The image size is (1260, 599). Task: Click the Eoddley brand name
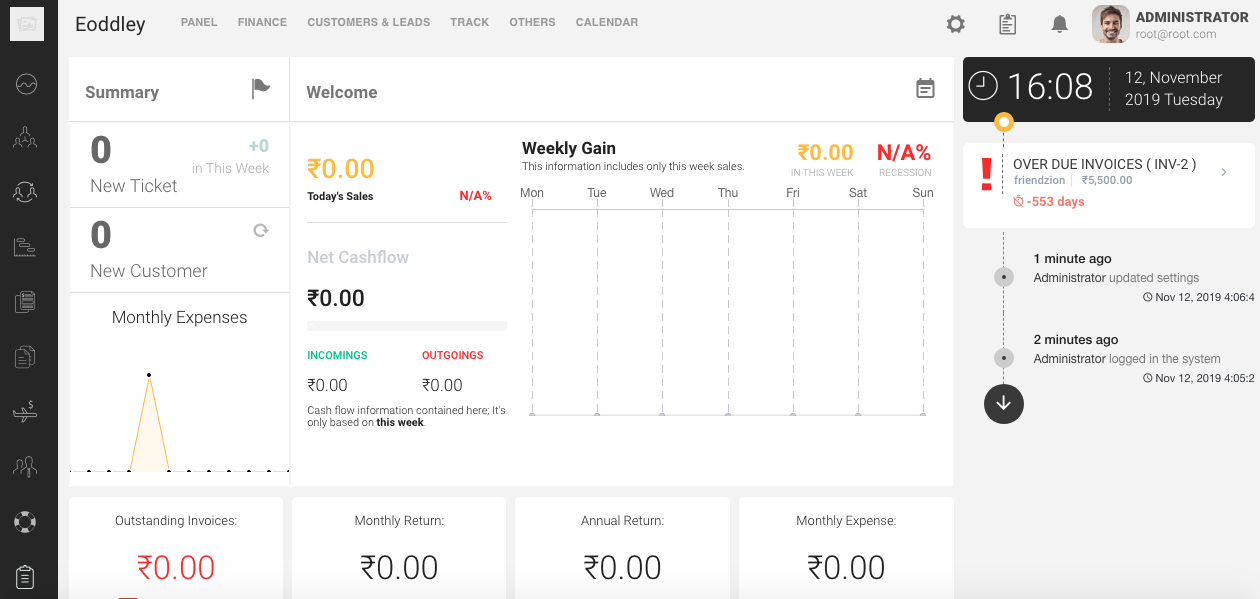click(110, 24)
